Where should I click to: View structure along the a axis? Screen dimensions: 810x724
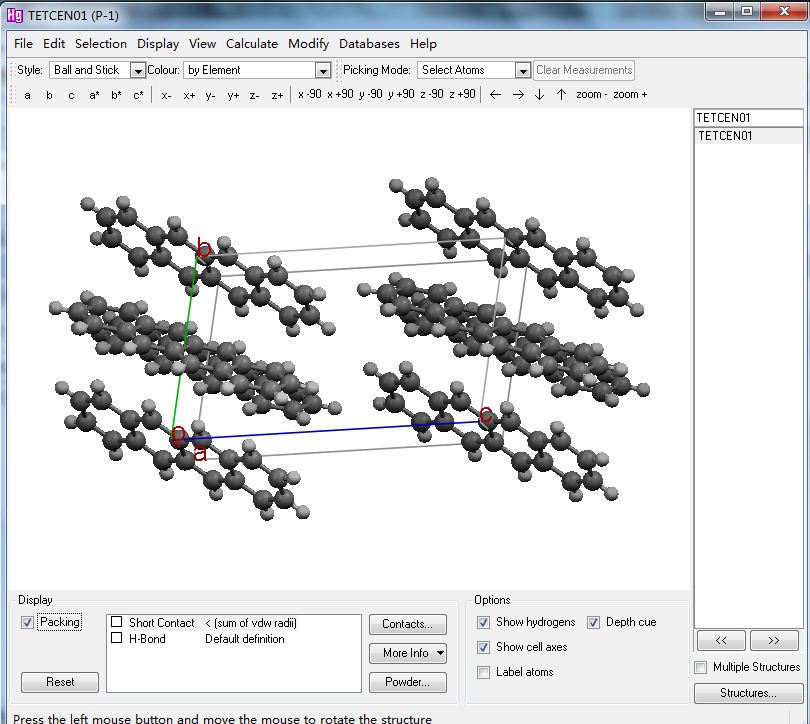[x=27, y=95]
